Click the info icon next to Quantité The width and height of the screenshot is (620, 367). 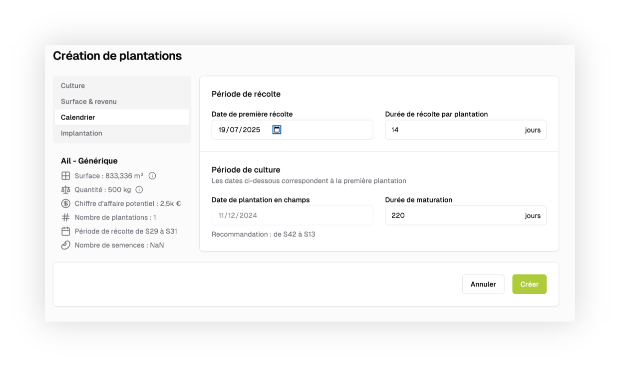pyautogui.click(x=139, y=190)
